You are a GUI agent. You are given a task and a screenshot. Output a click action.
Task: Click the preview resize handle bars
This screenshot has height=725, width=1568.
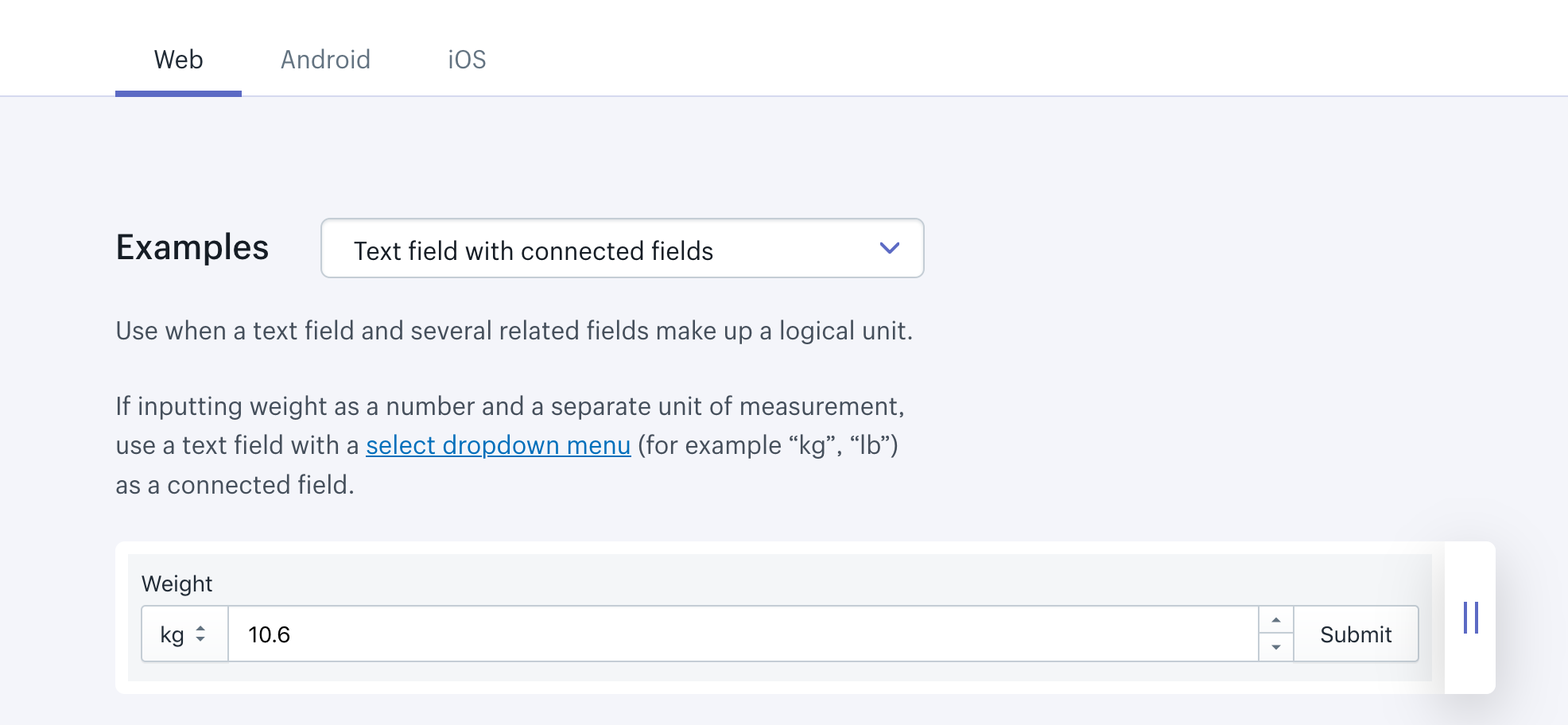coord(1470,618)
